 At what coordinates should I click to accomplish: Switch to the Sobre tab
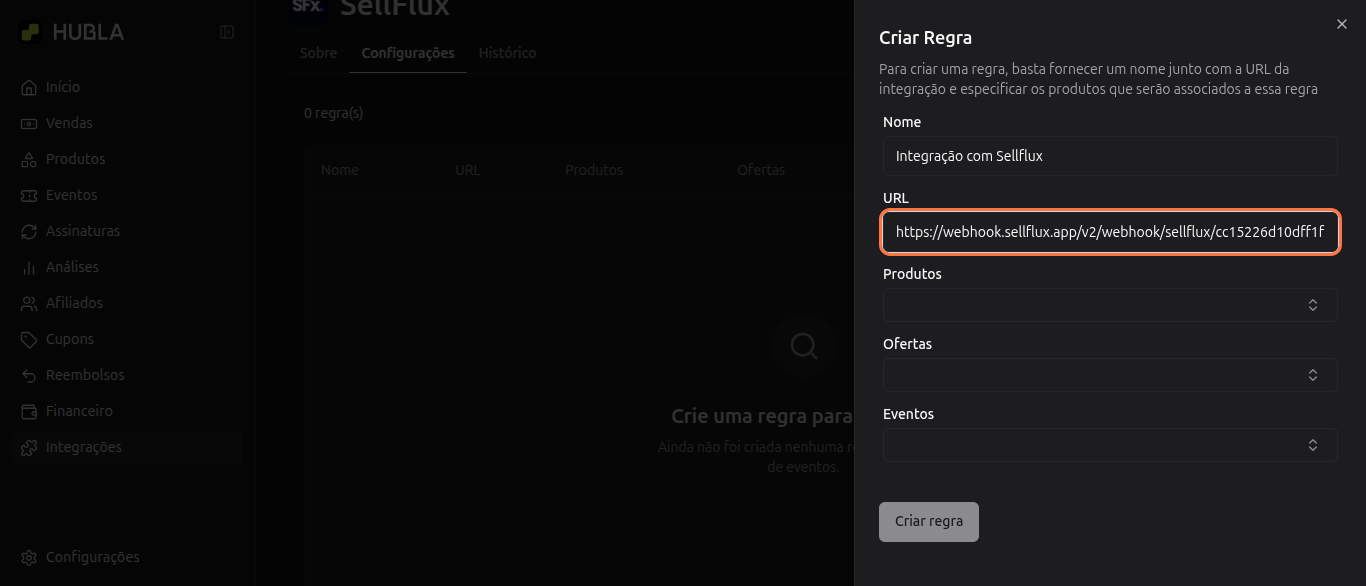click(318, 53)
